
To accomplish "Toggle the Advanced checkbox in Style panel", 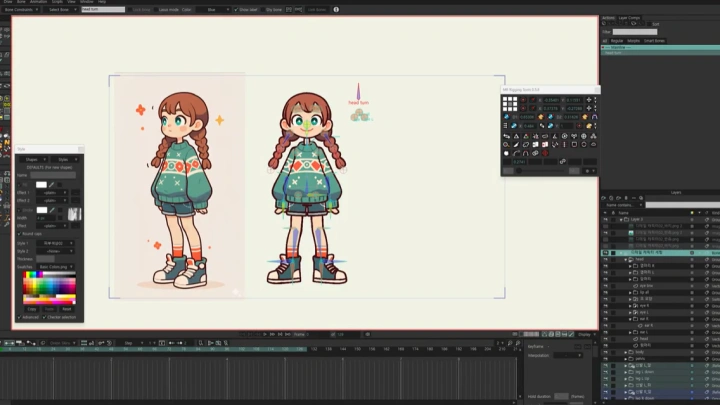I will pos(21,317).
